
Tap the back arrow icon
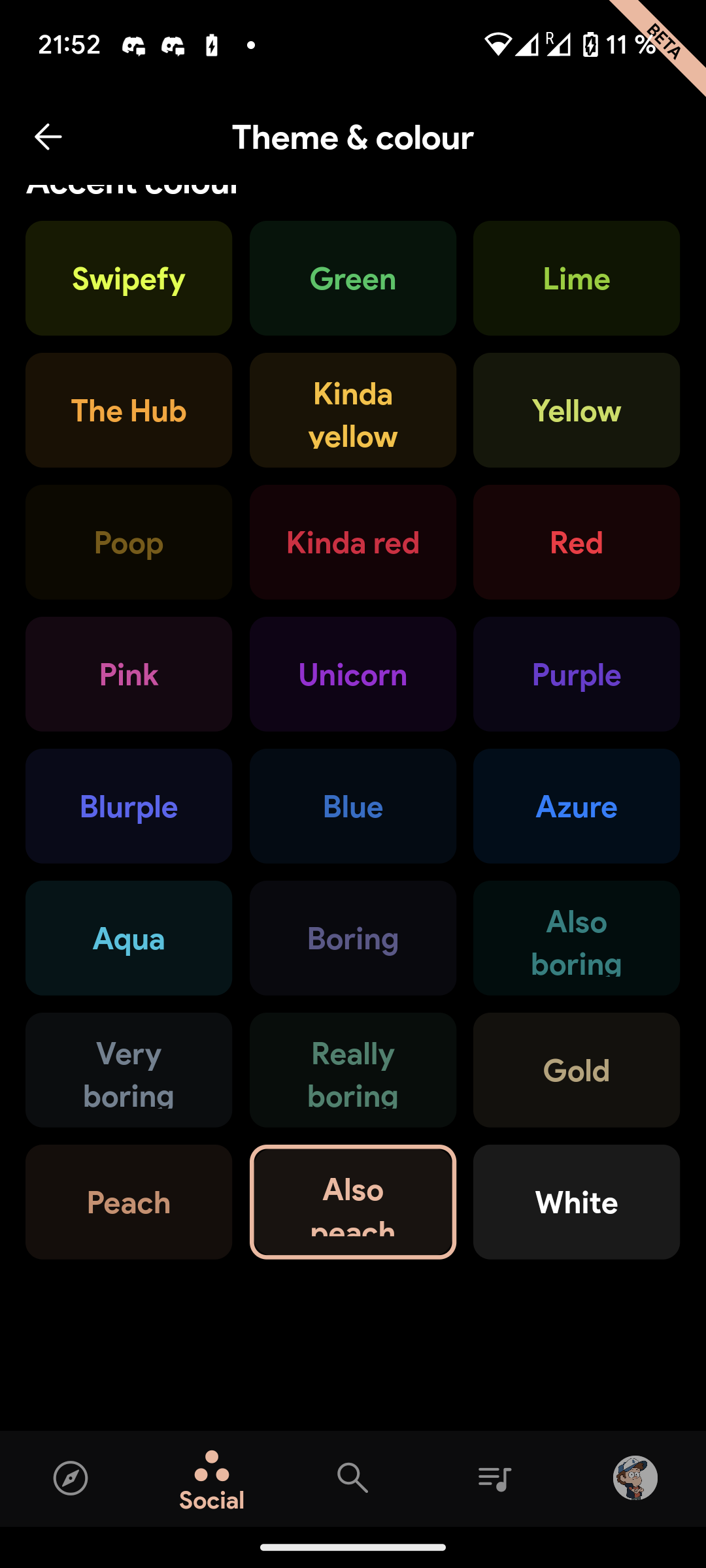[48, 137]
